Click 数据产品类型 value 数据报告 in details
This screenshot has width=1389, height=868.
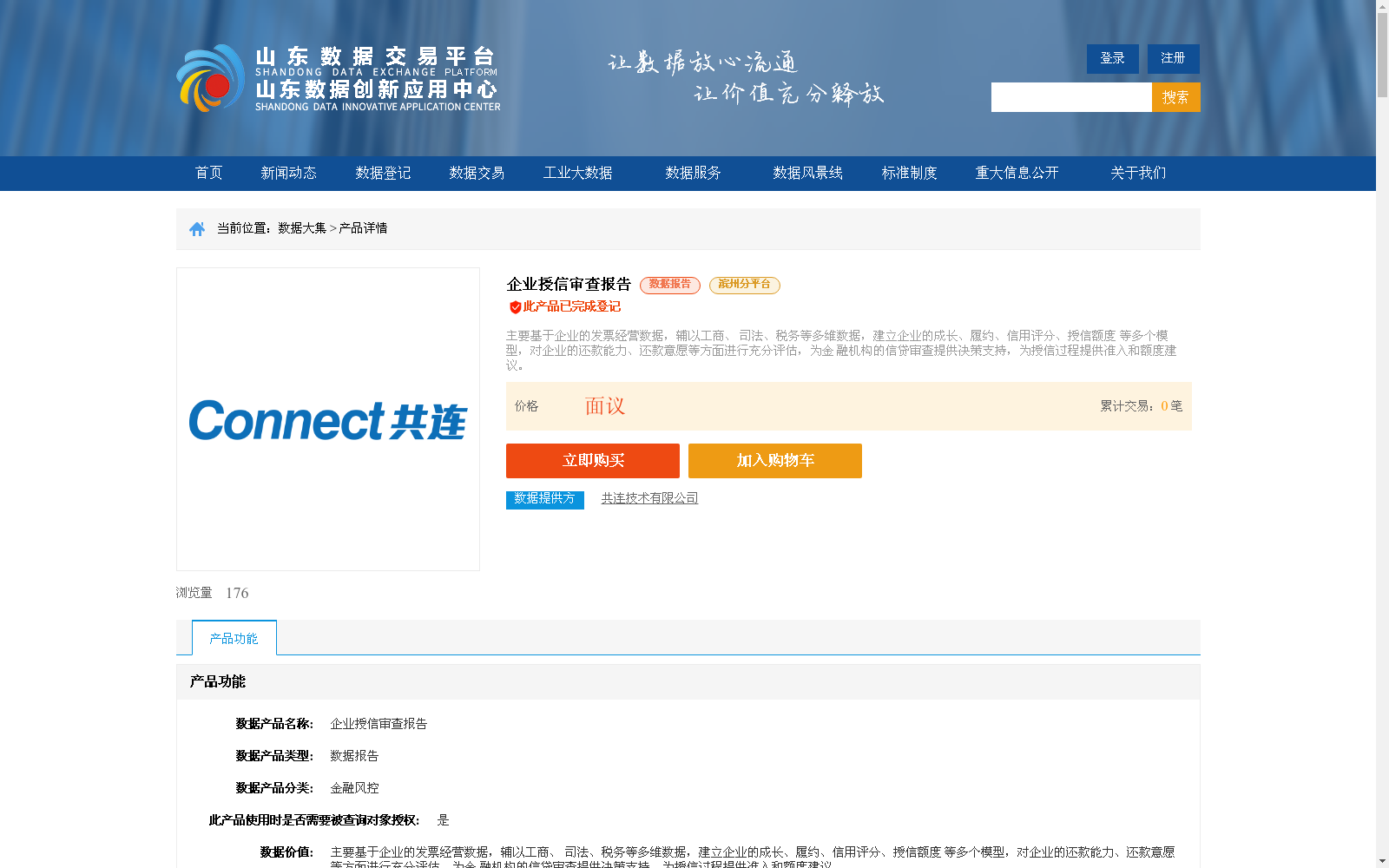[x=354, y=756]
